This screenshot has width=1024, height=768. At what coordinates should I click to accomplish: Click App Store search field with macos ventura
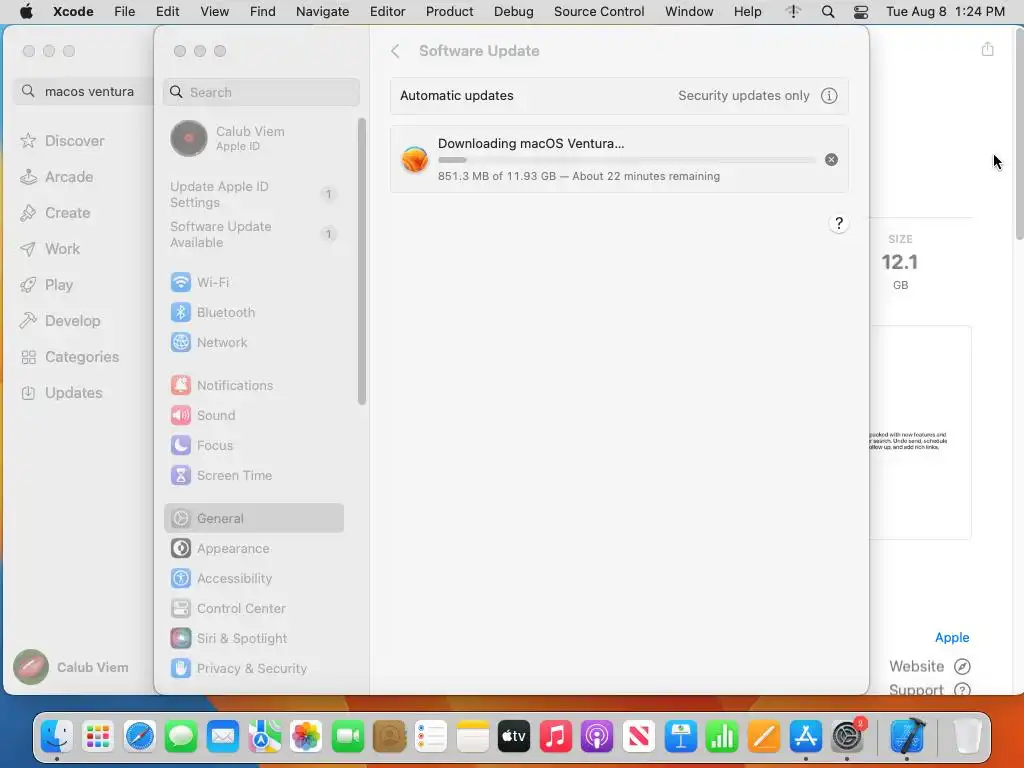click(x=83, y=91)
